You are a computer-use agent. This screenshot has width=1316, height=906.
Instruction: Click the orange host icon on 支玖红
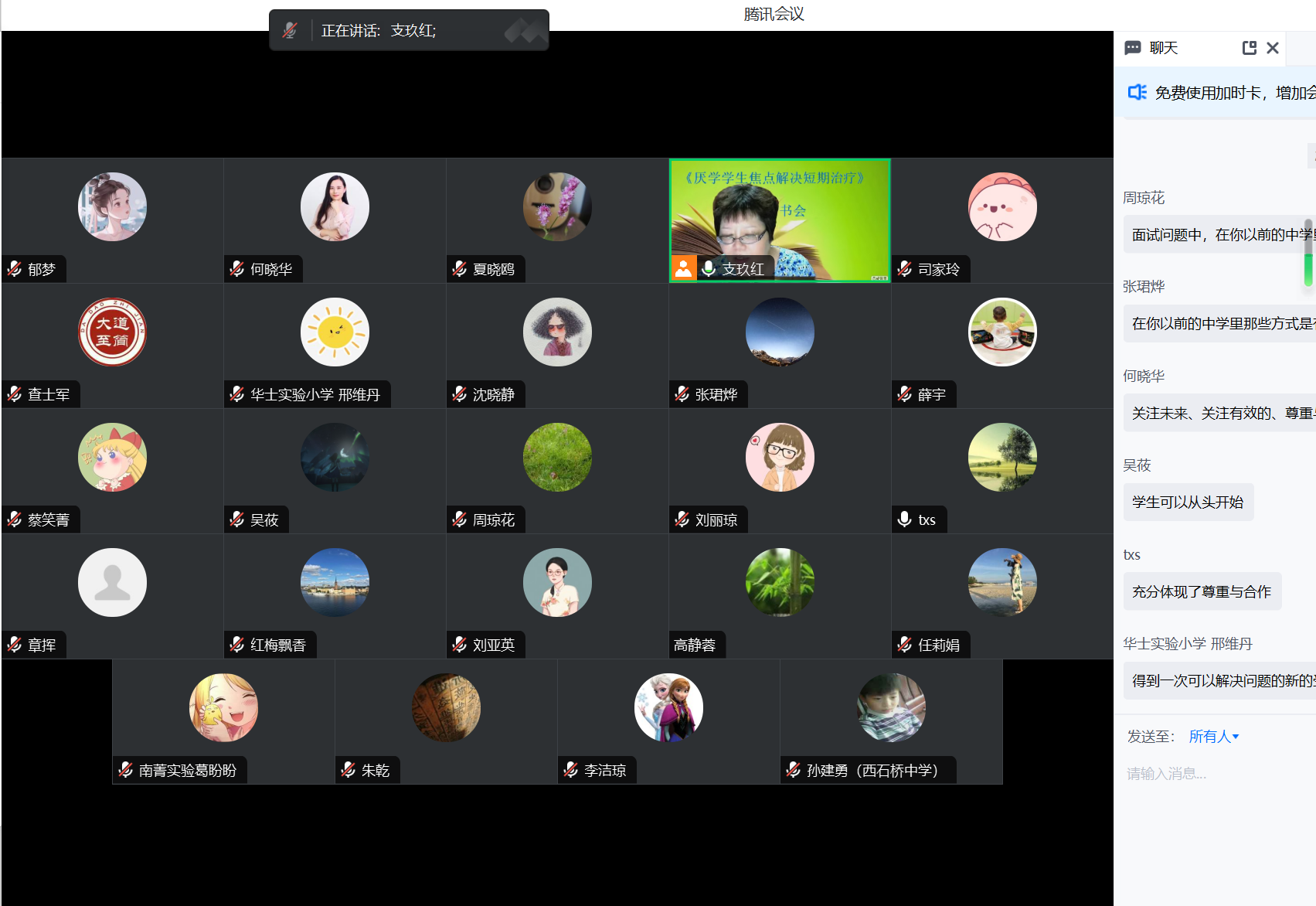tap(683, 267)
